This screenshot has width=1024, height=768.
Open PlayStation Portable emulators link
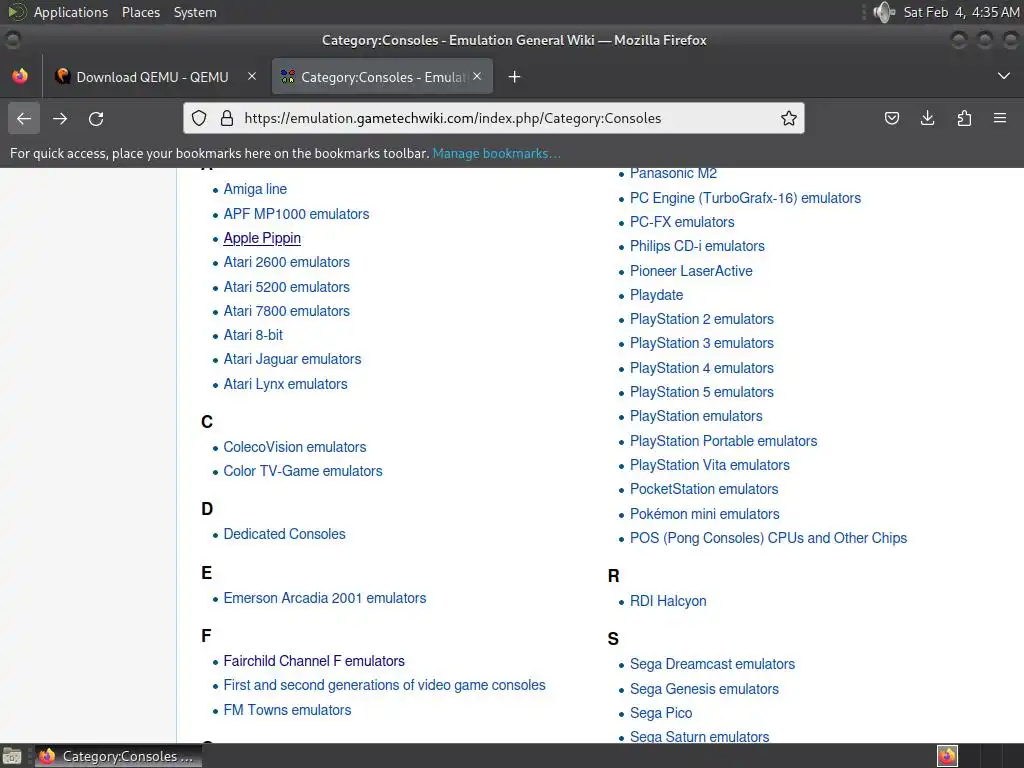[x=723, y=442]
